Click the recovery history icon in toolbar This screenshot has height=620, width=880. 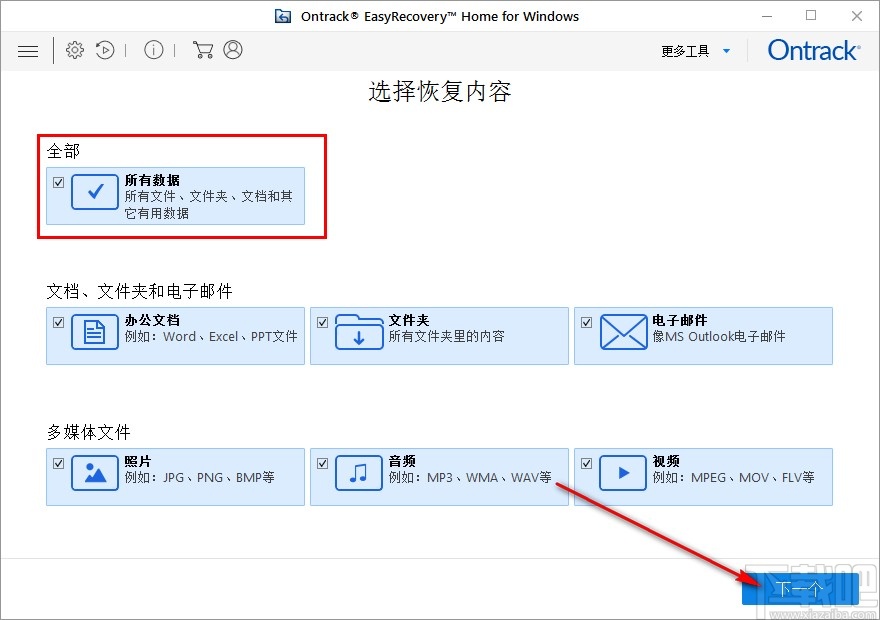pyautogui.click(x=105, y=50)
